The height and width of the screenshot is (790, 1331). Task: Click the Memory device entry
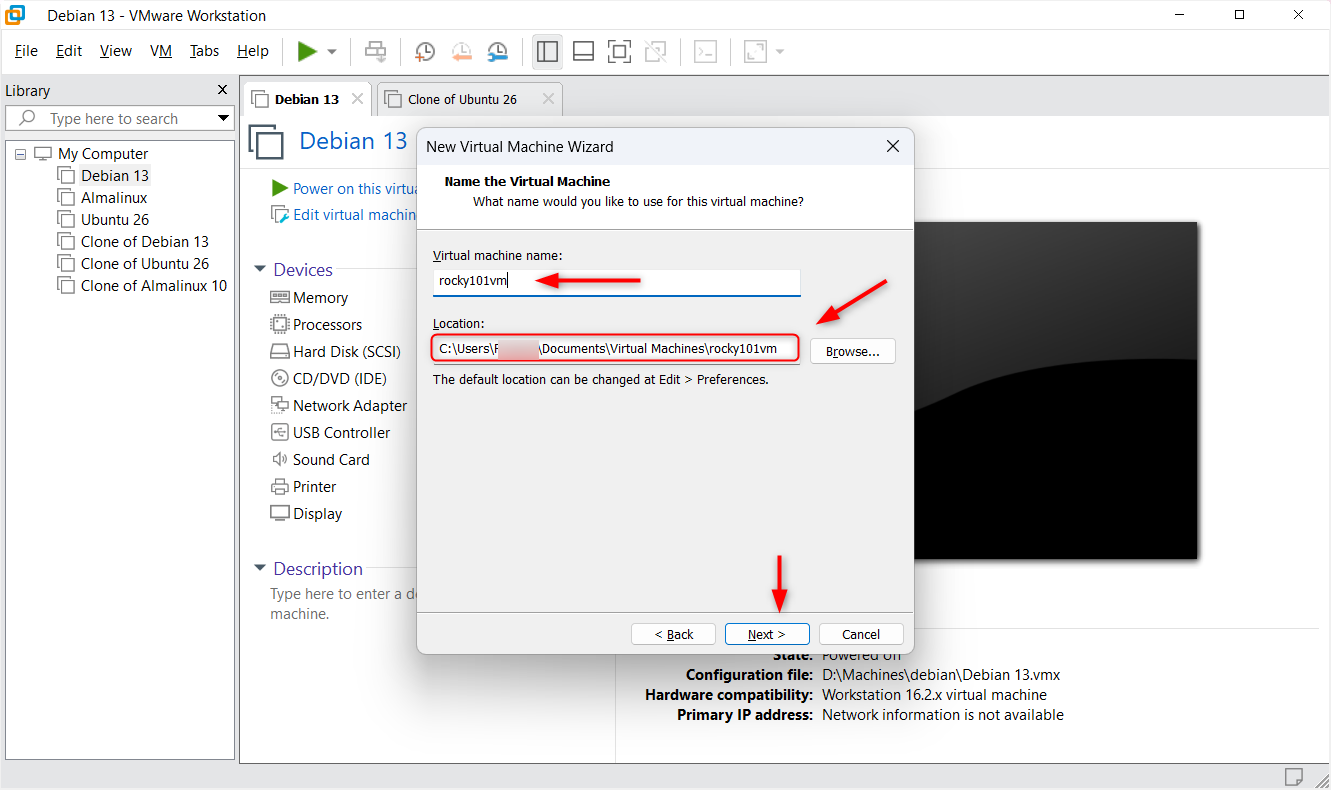pyautogui.click(x=309, y=298)
